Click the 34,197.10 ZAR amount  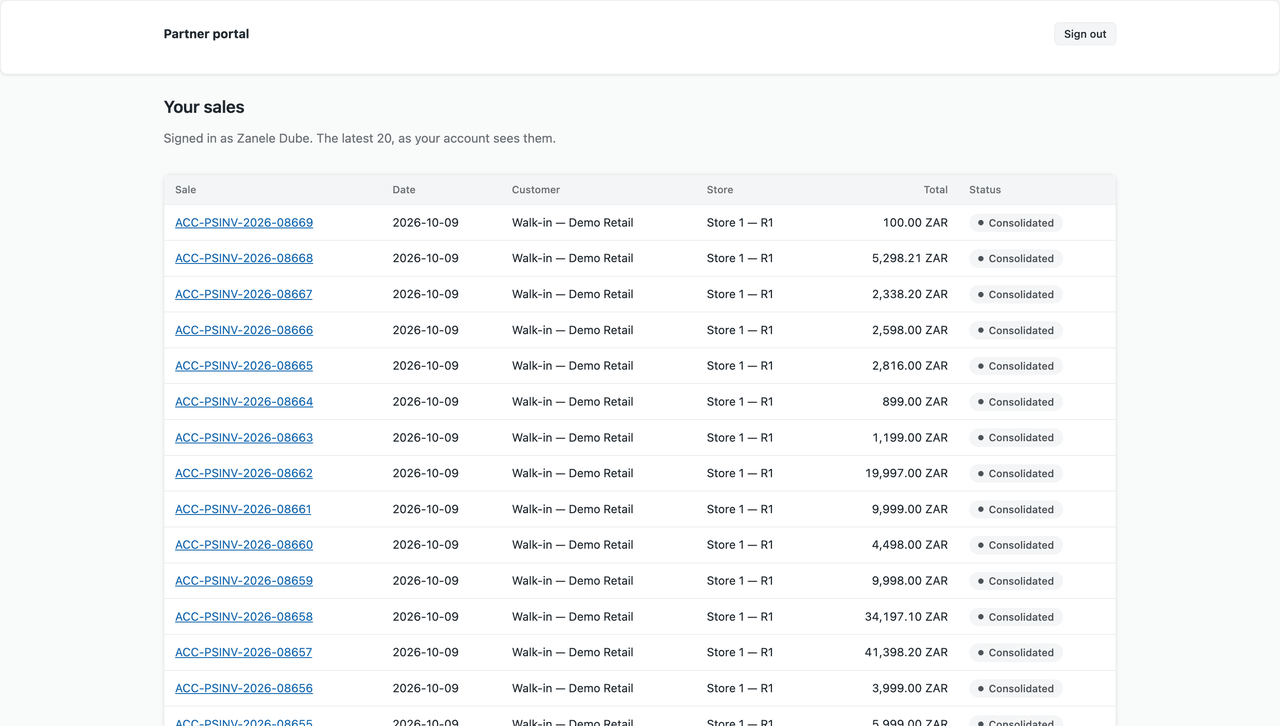tap(907, 617)
